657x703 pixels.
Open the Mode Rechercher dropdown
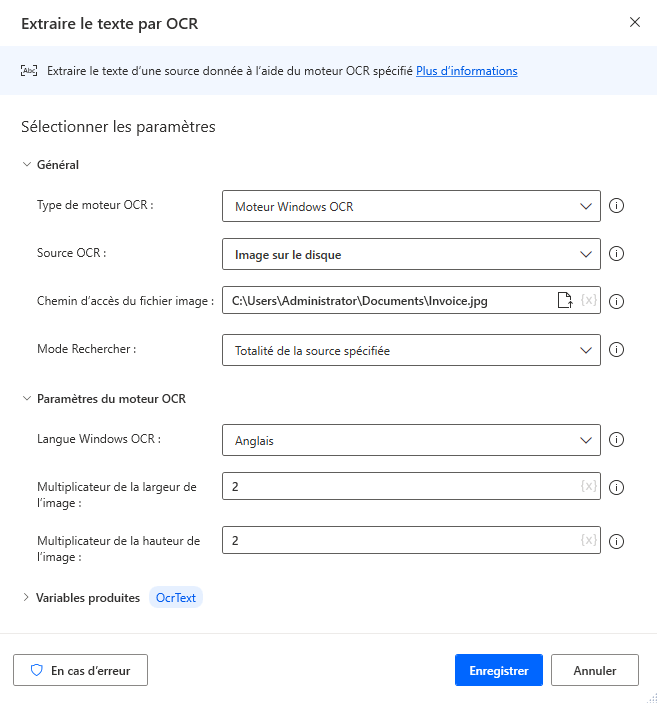pyautogui.click(x=411, y=351)
